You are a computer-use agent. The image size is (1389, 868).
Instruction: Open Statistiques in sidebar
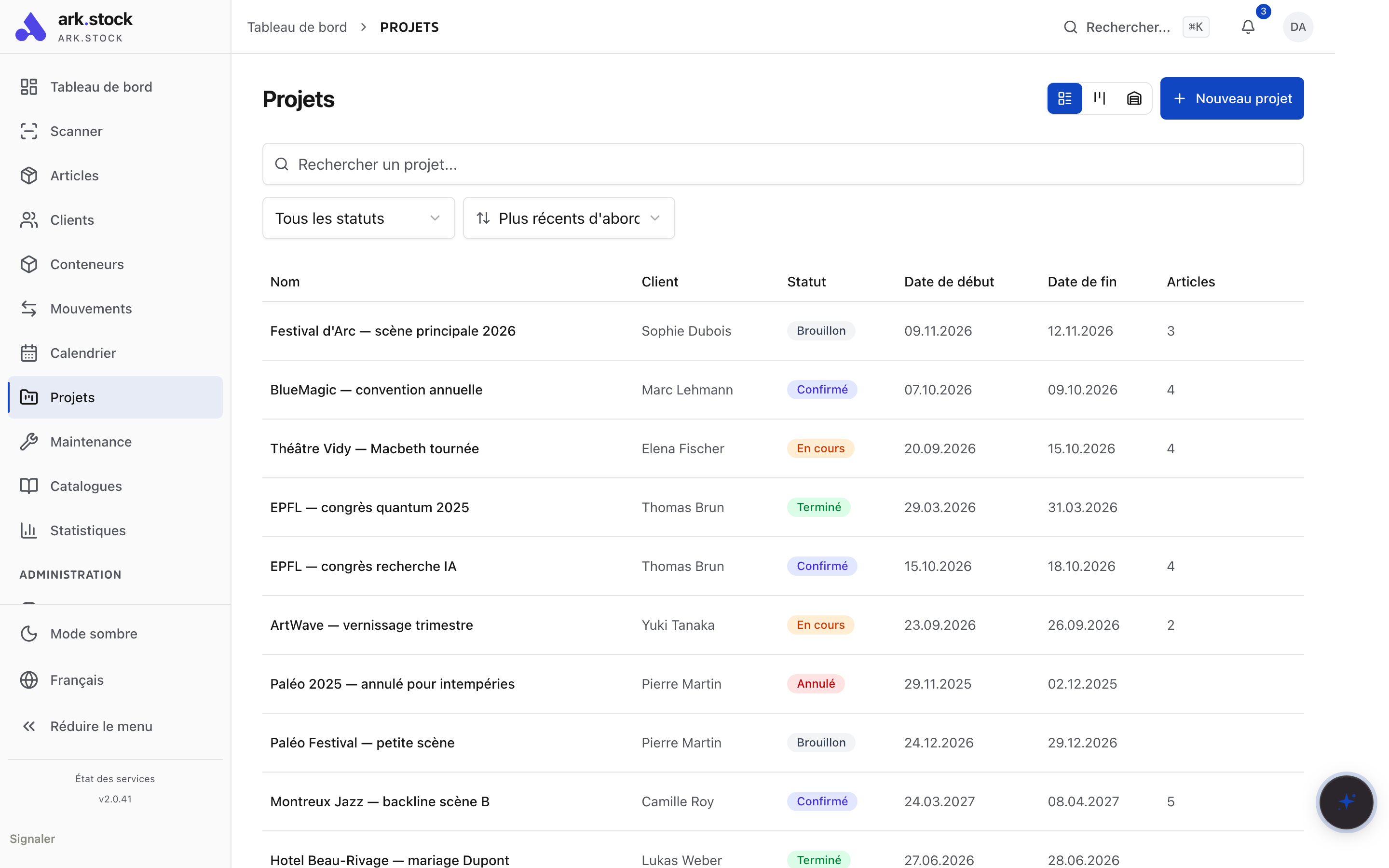[115, 530]
